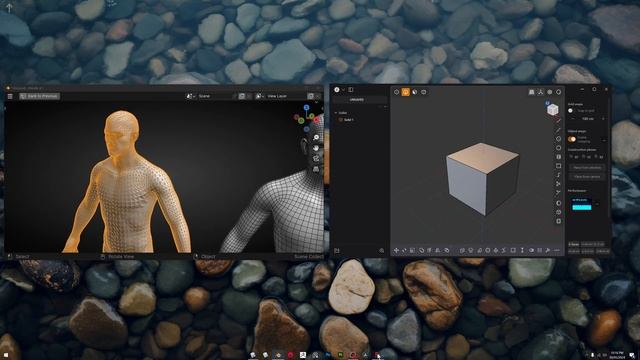Toggle the sidebar panel icon beside Plasticity logo
This screenshot has height=360, width=640.
click(x=351, y=90)
